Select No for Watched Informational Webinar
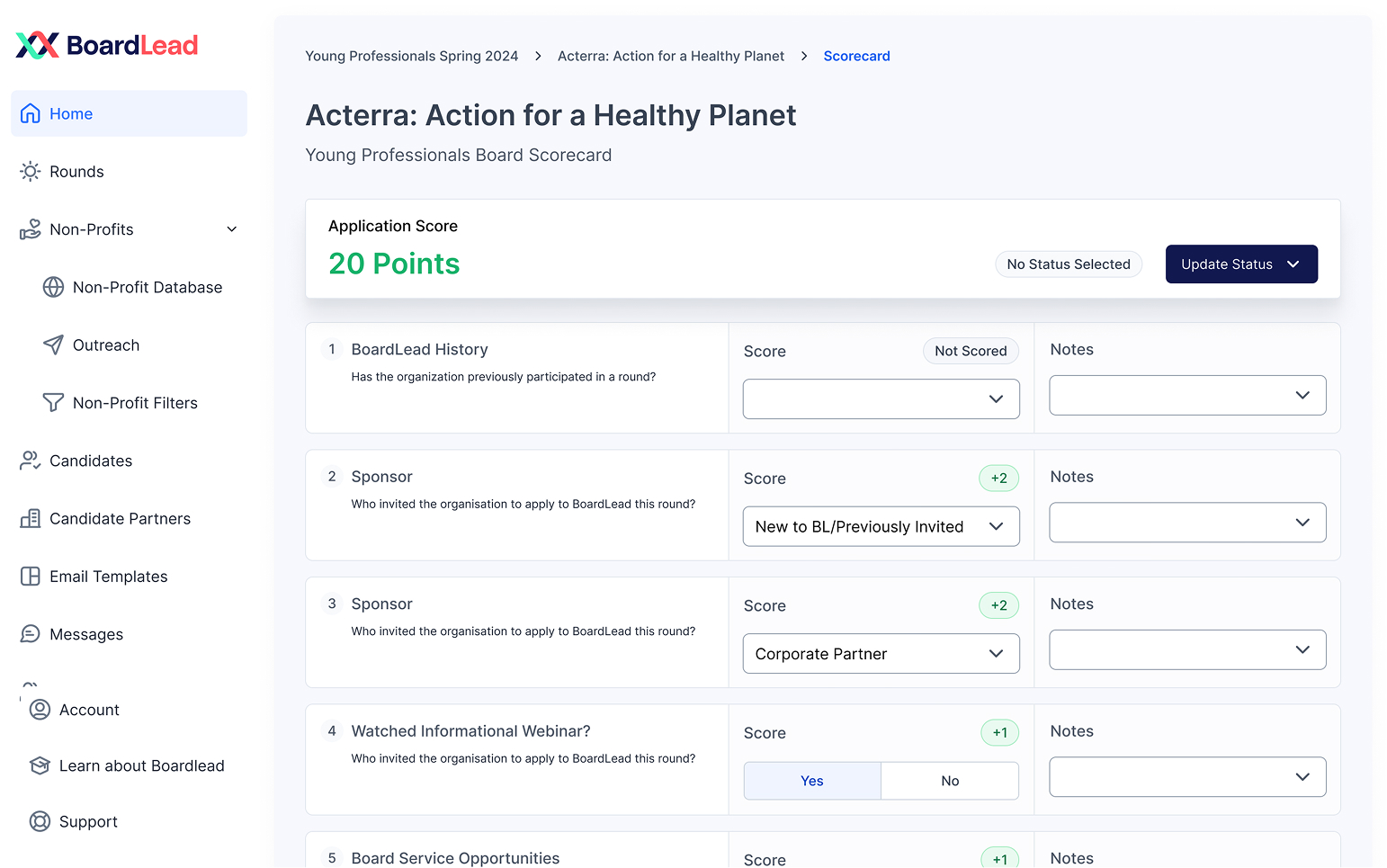The height and width of the screenshot is (868, 1387). [950, 781]
